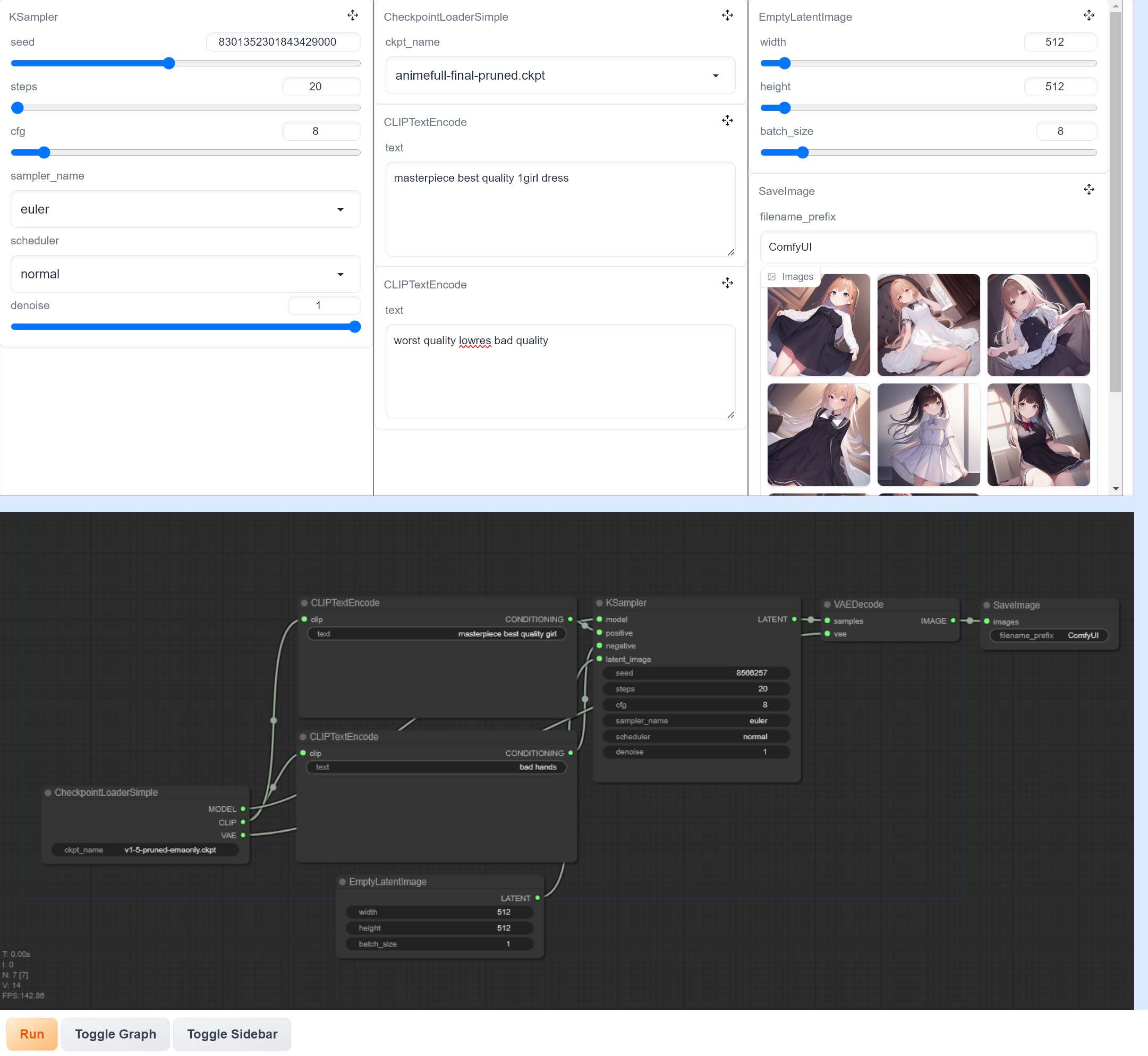This screenshot has height=1056, width=1148.
Task: Open the white dress image thumbnail
Action: [928, 325]
